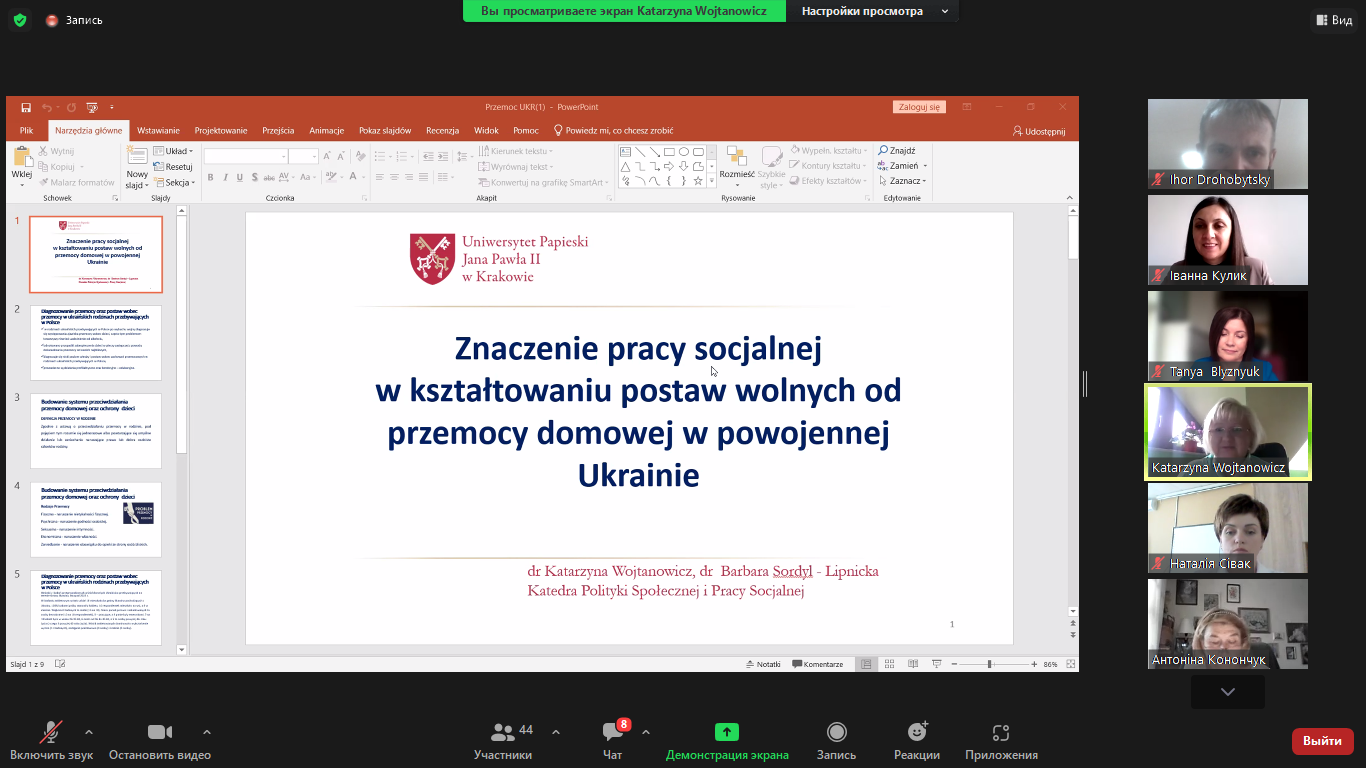The height and width of the screenshot is (768, 1366).
Task: Click the green screen share icon
Action: (727, 733)
